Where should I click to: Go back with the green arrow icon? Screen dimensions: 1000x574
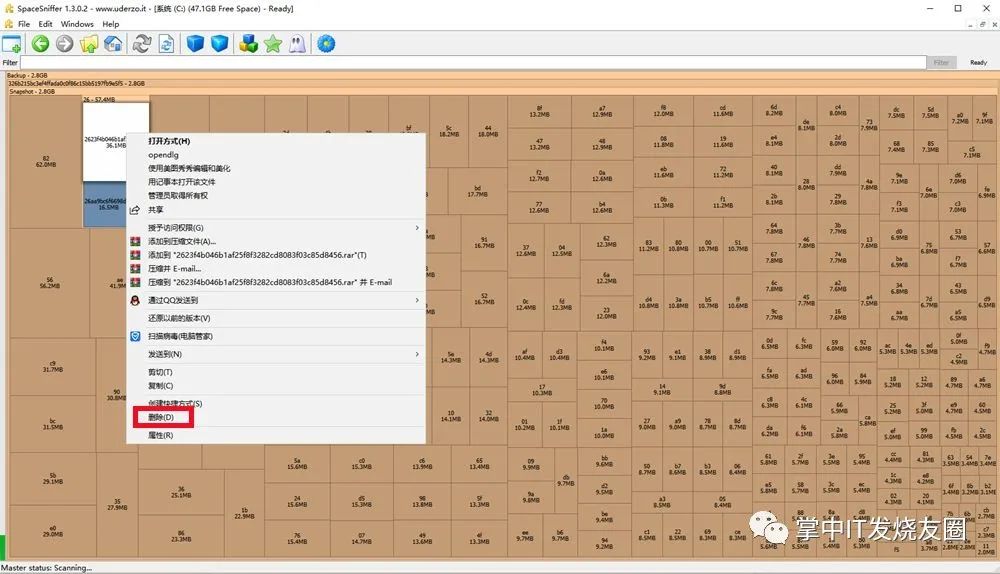(40, 43)
